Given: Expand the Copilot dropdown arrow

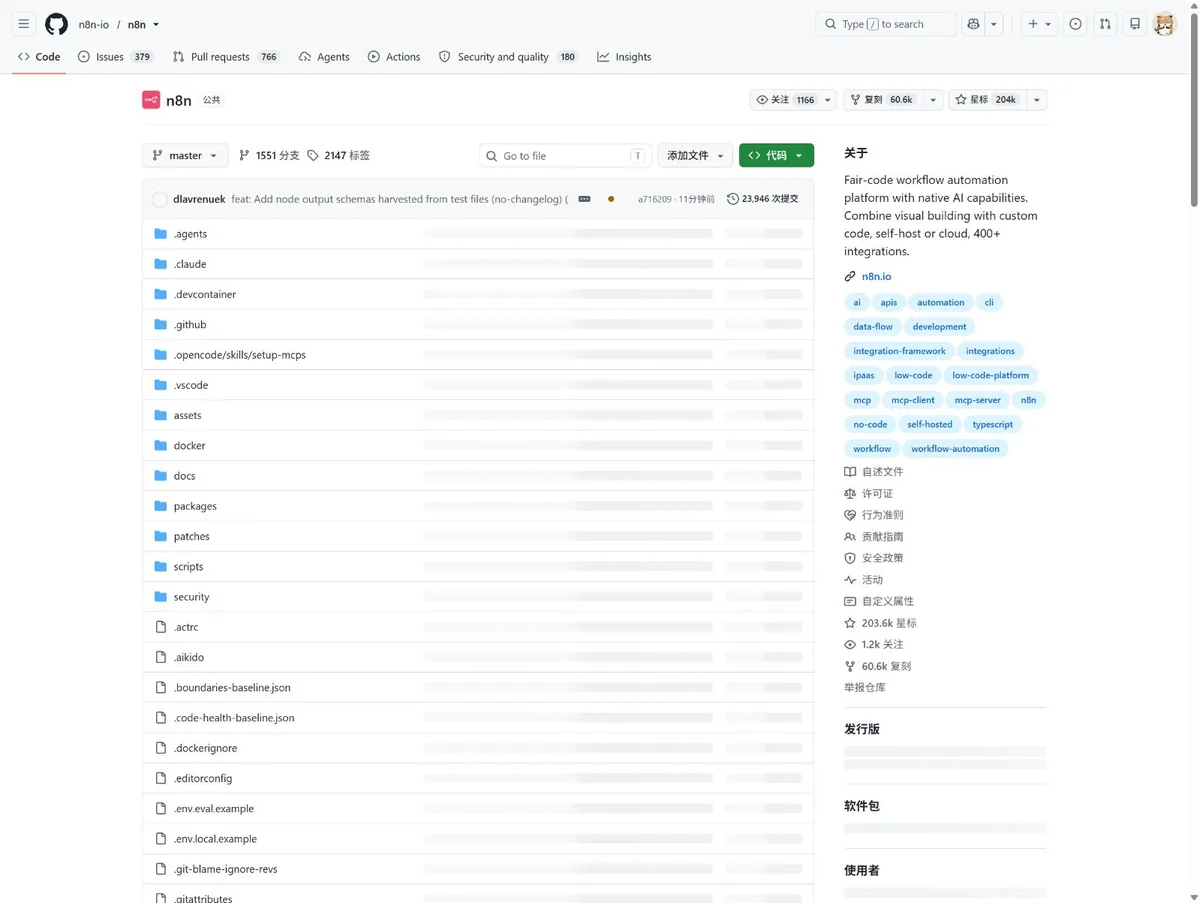Looking at the screenshot, I should (x=994, y=24).
